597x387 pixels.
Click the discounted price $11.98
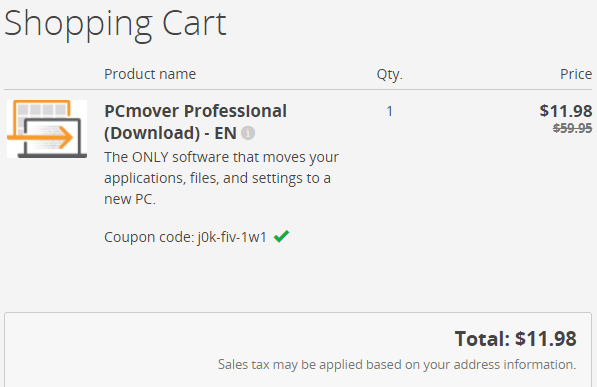[x=565, y=111]
